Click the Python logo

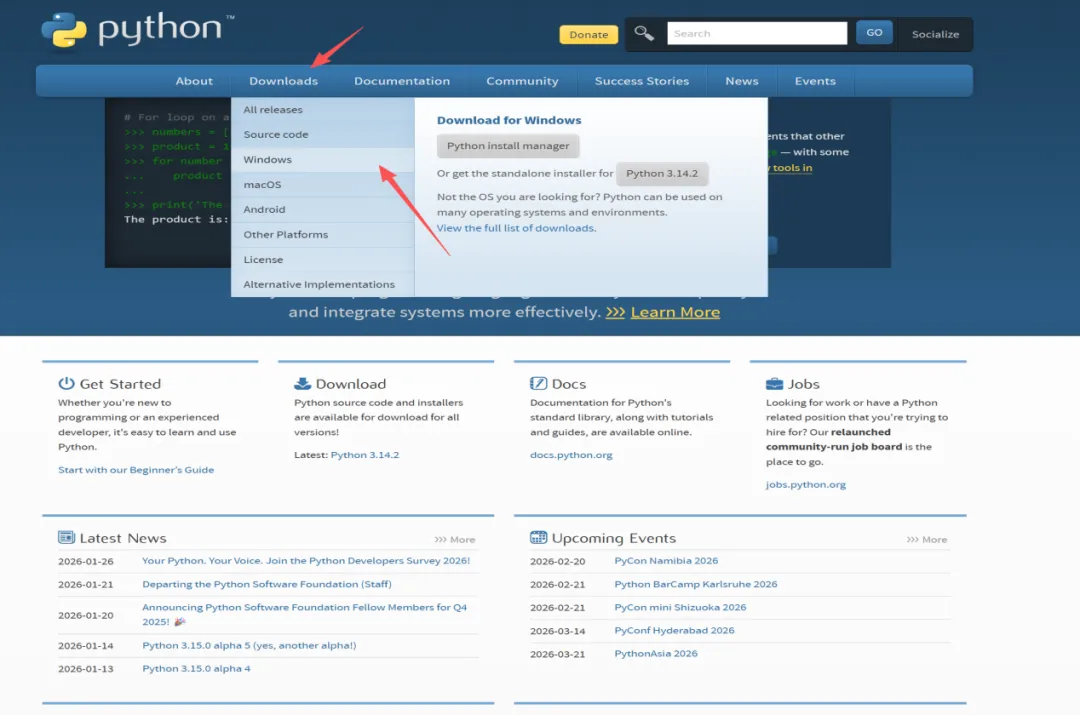(138, 31)
